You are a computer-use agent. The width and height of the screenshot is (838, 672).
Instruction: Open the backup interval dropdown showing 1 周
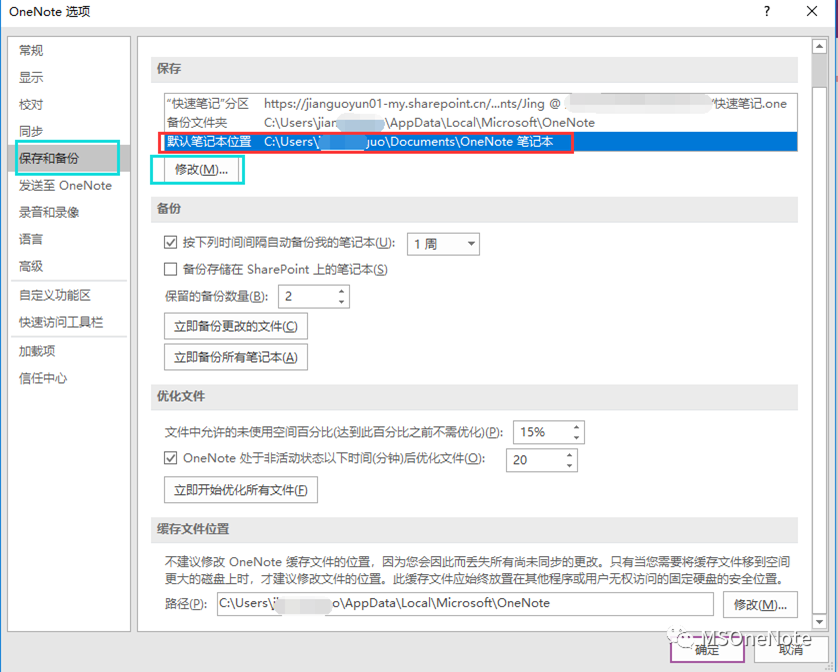443,244
